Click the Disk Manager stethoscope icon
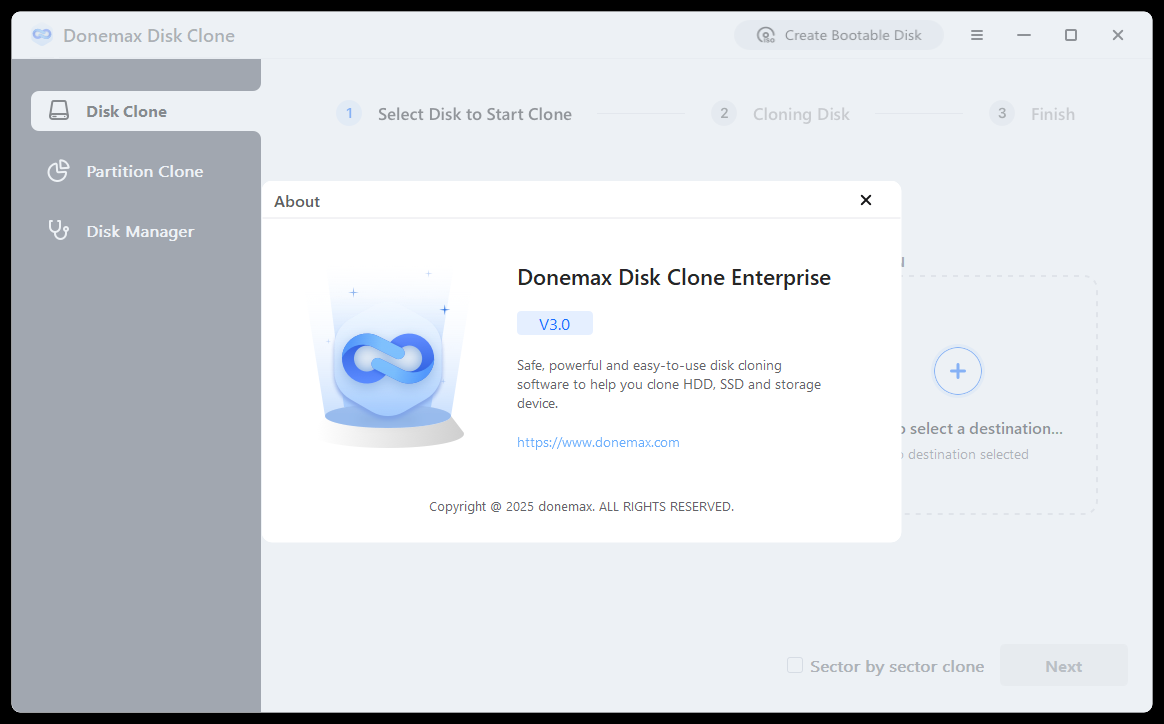Viewport: 1164px width, 724px height. click(x=59, y=230)
